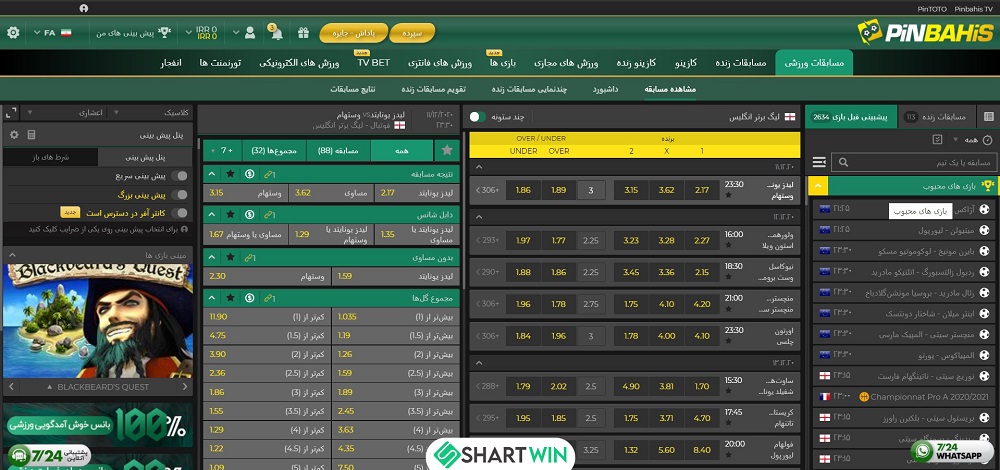Open TV BET in the main menu

point(373,63)
